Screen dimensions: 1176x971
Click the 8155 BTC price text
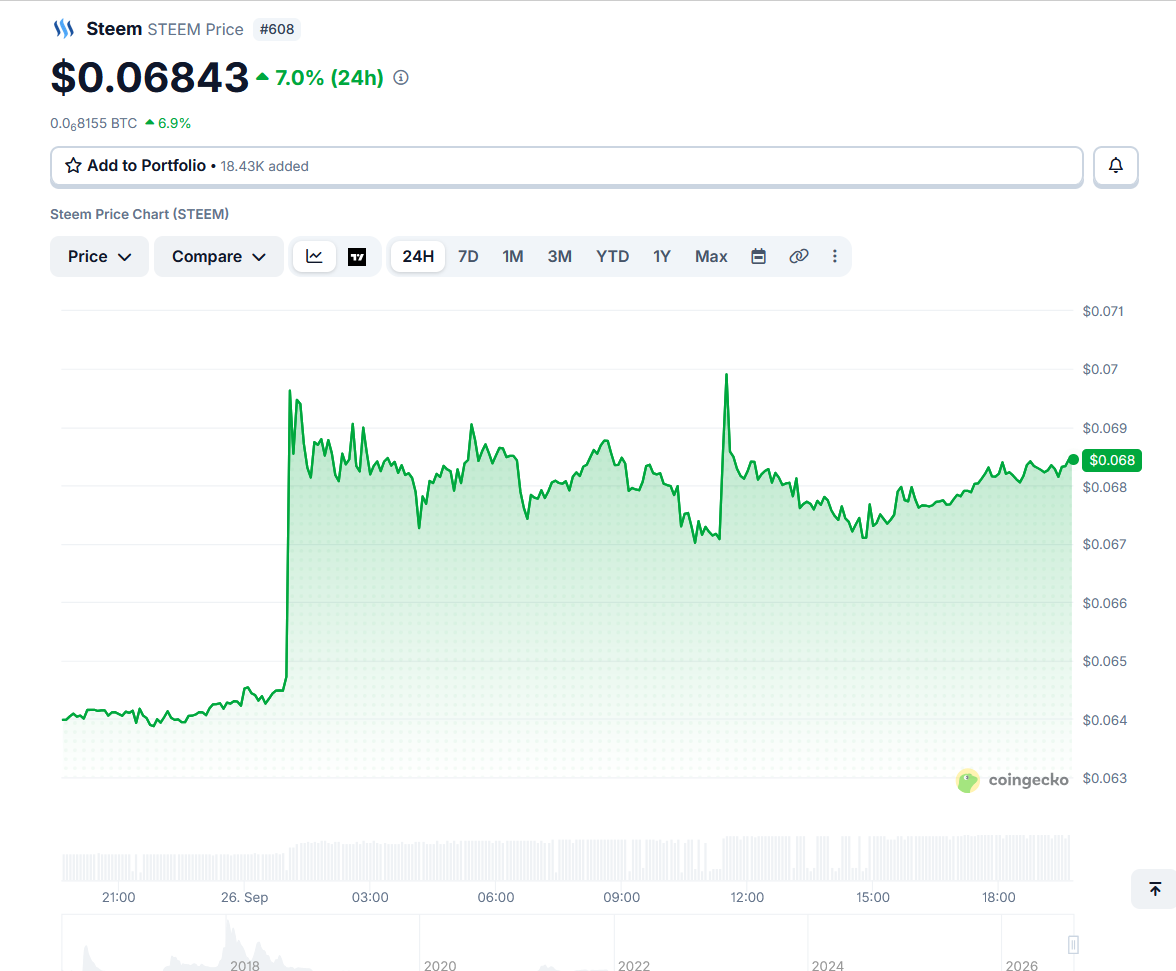pyautogui.click(x=94, y=124)
